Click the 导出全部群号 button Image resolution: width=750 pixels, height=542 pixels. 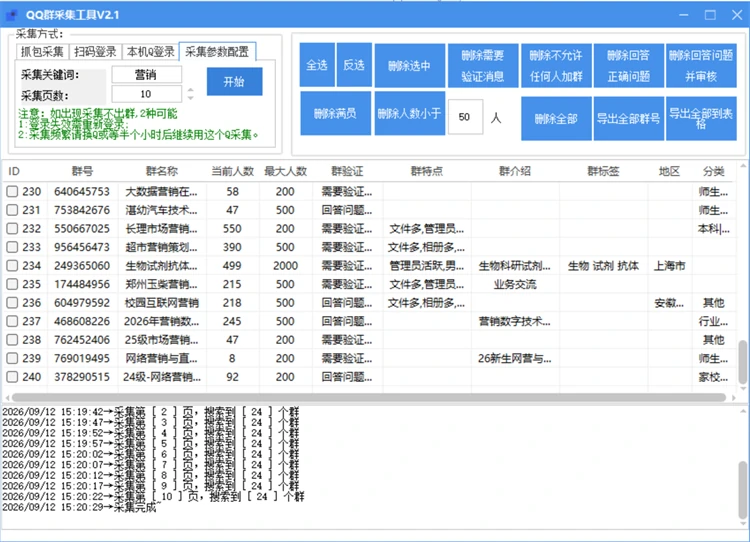pos(629,119)
